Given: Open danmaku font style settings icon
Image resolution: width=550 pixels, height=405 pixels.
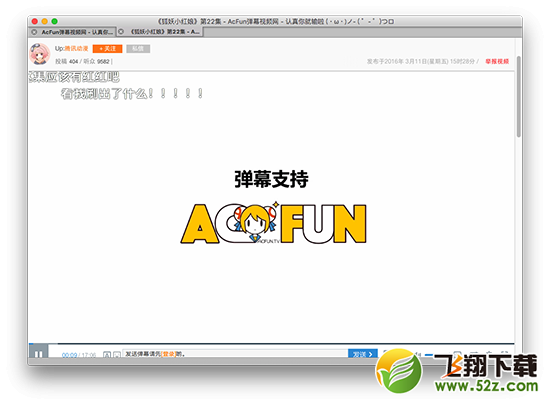Looking at the screenshot, I should (x=107, y=355).
